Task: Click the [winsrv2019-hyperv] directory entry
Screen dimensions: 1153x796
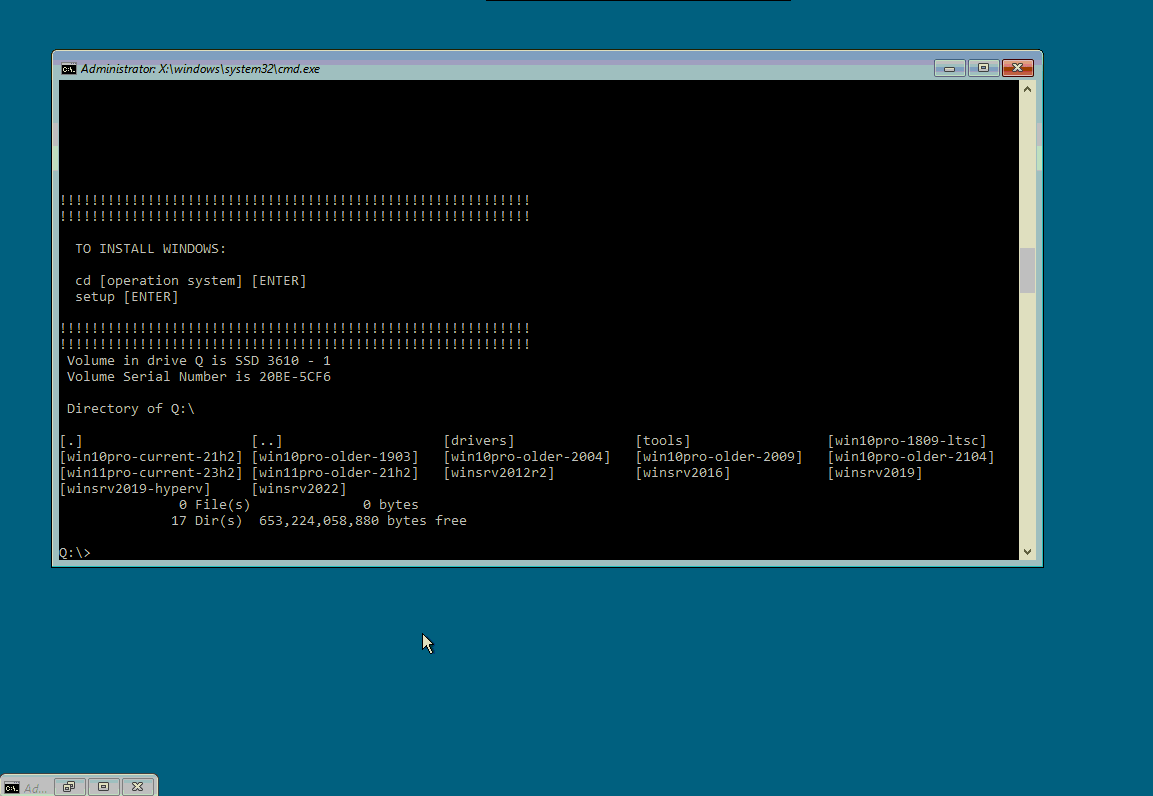Action: point(135,489)
